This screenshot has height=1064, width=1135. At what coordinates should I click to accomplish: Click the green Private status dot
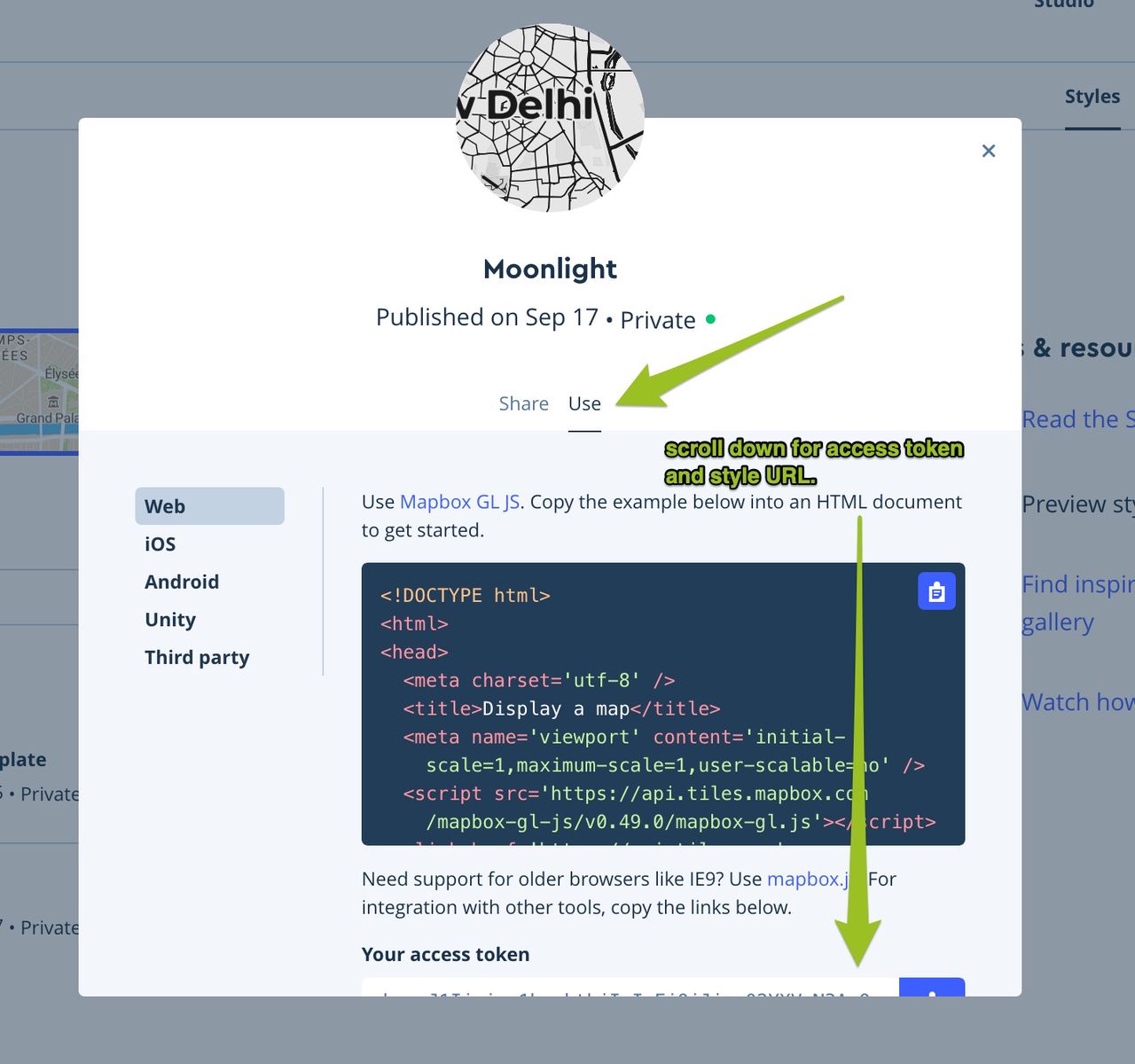point(710,318)
